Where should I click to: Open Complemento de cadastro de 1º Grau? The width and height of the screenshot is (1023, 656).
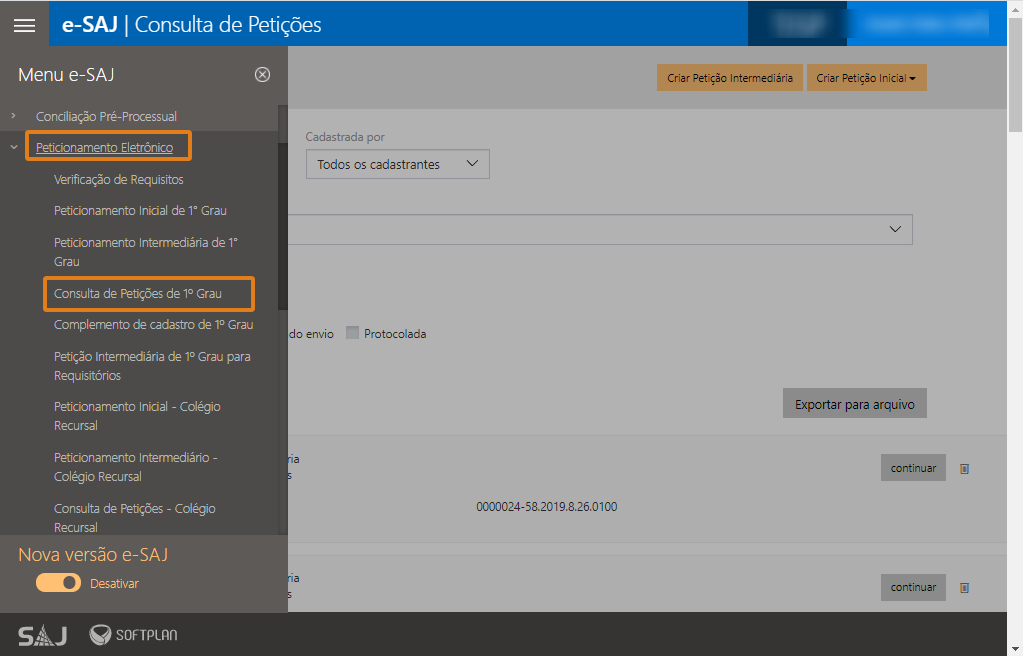coord(153,324)
